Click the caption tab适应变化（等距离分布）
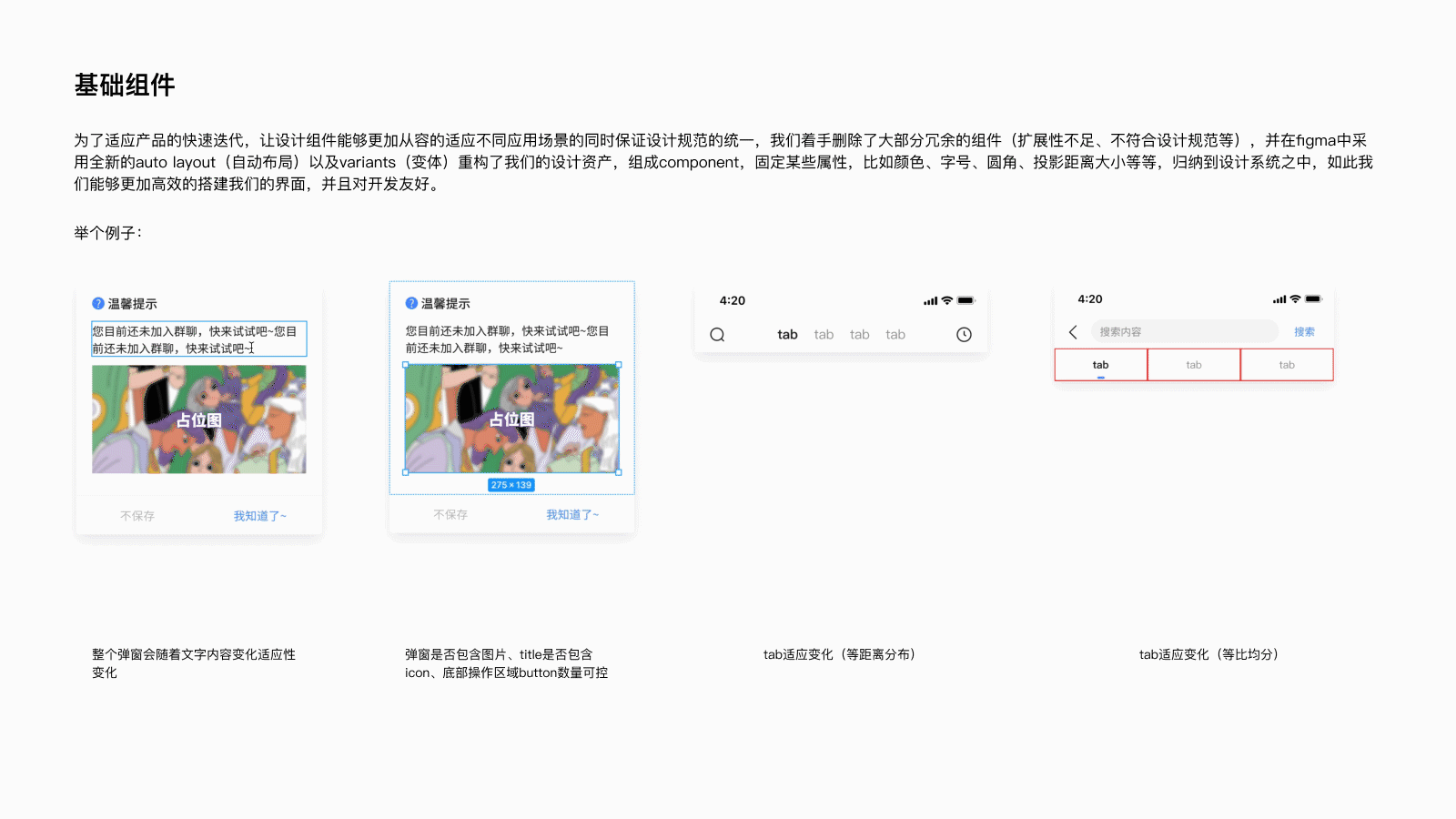The height and width of the screenshot is (819, 1456). [x=840, y=654]
